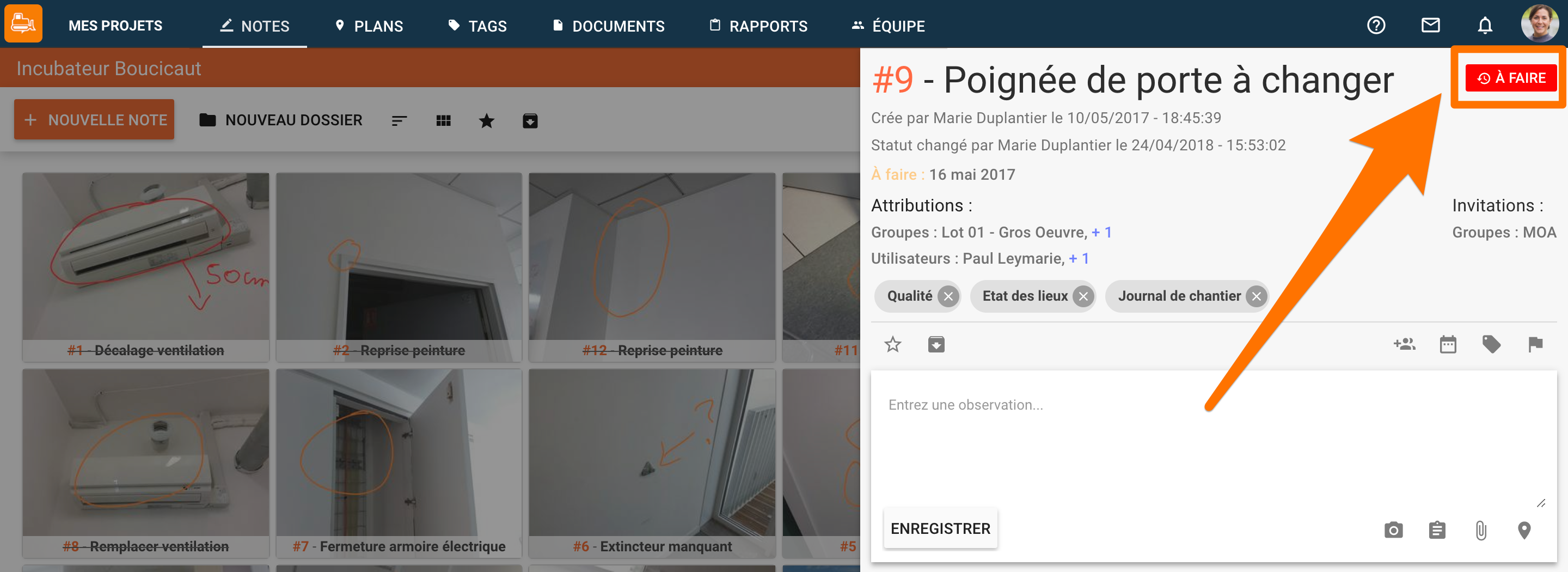
Task: Remove the Qualité tag
Action: pos(948,297)
